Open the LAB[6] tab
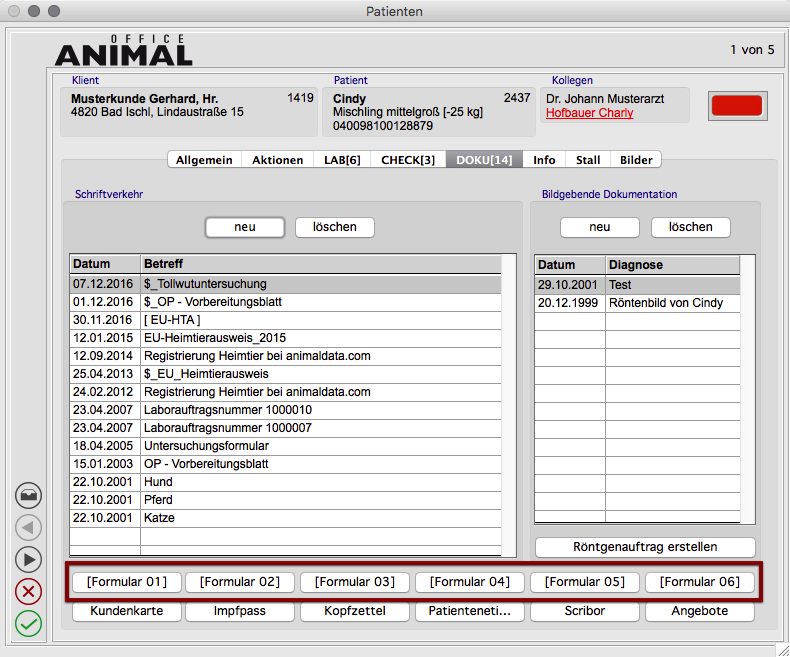Viewport: 790px width, 657px height. 342,160
